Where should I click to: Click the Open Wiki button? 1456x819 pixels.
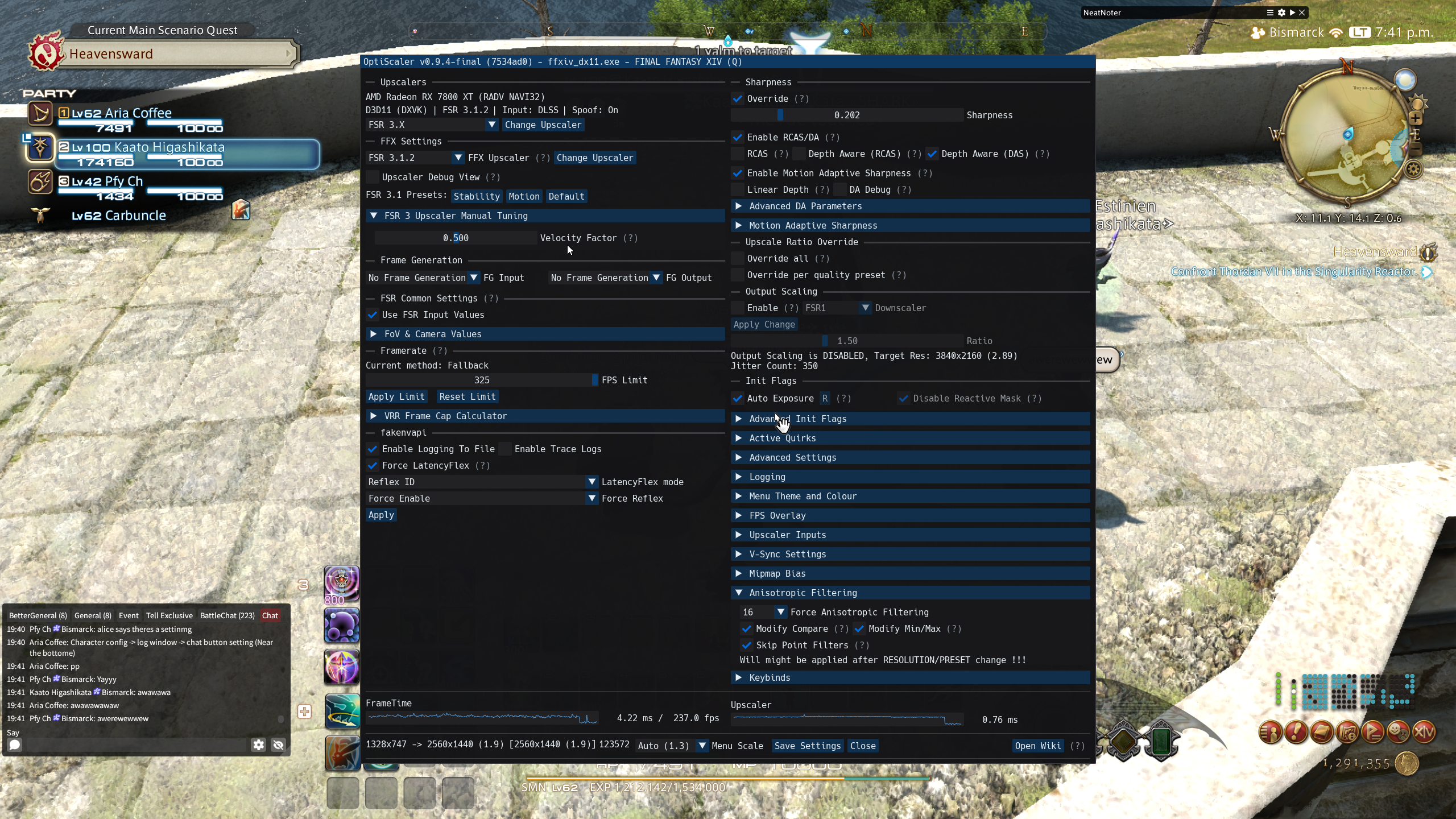pyautogui.click(x=1038, y=746)
